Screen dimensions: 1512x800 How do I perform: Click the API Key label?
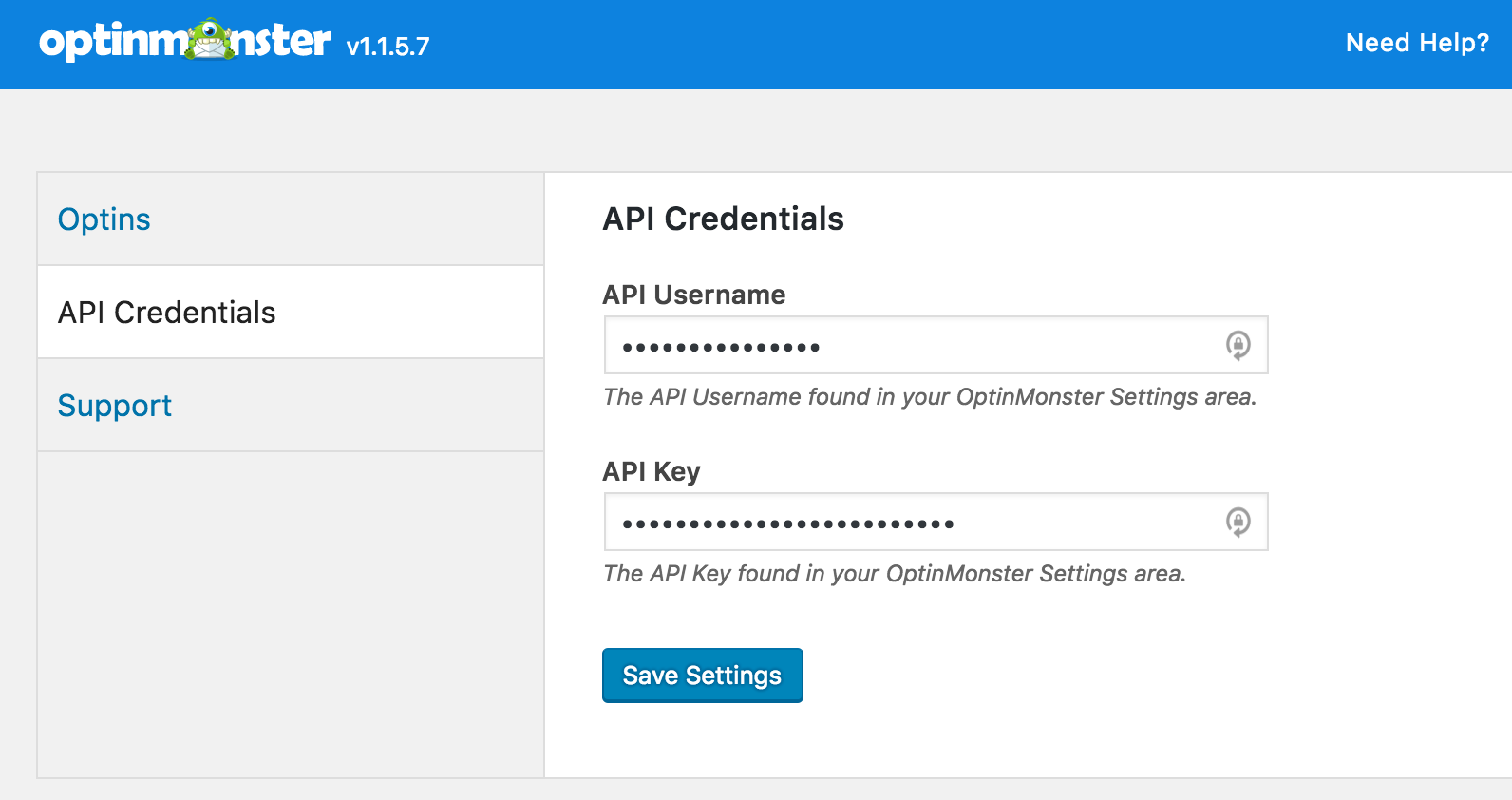(x=652, y=471)
